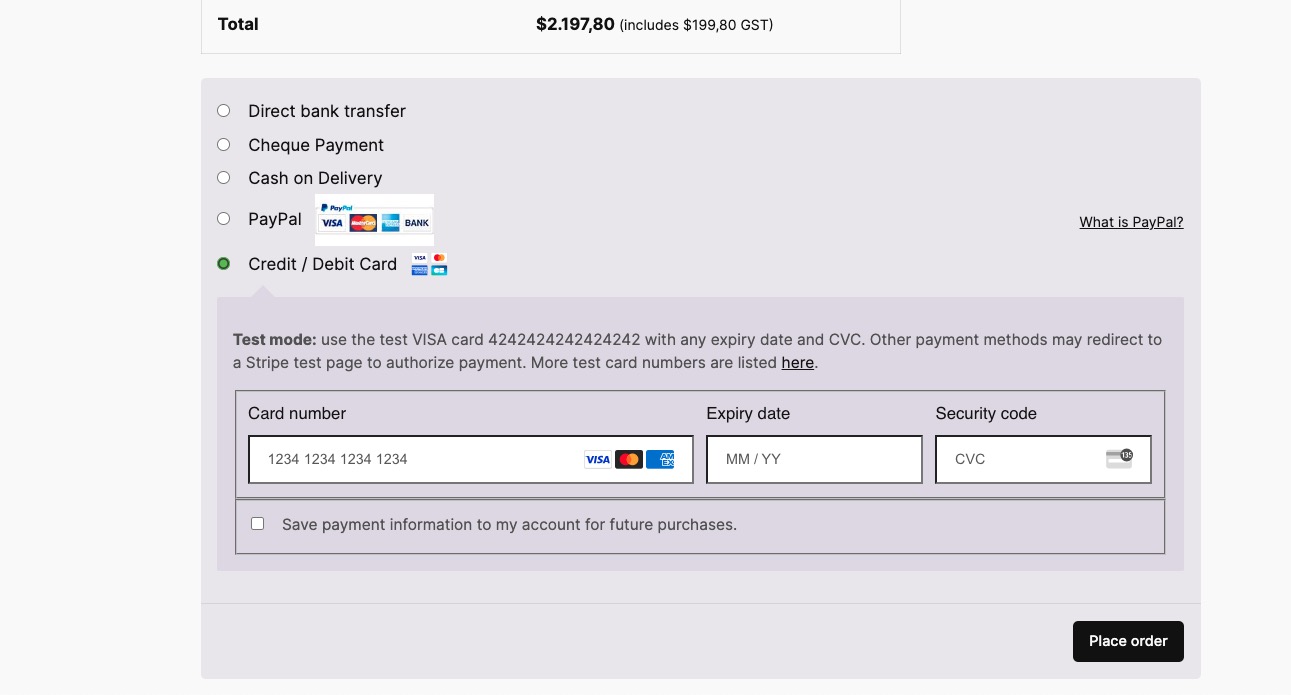Click the CVC card hint icon

pyautogui.click(x=1119, y=459)
